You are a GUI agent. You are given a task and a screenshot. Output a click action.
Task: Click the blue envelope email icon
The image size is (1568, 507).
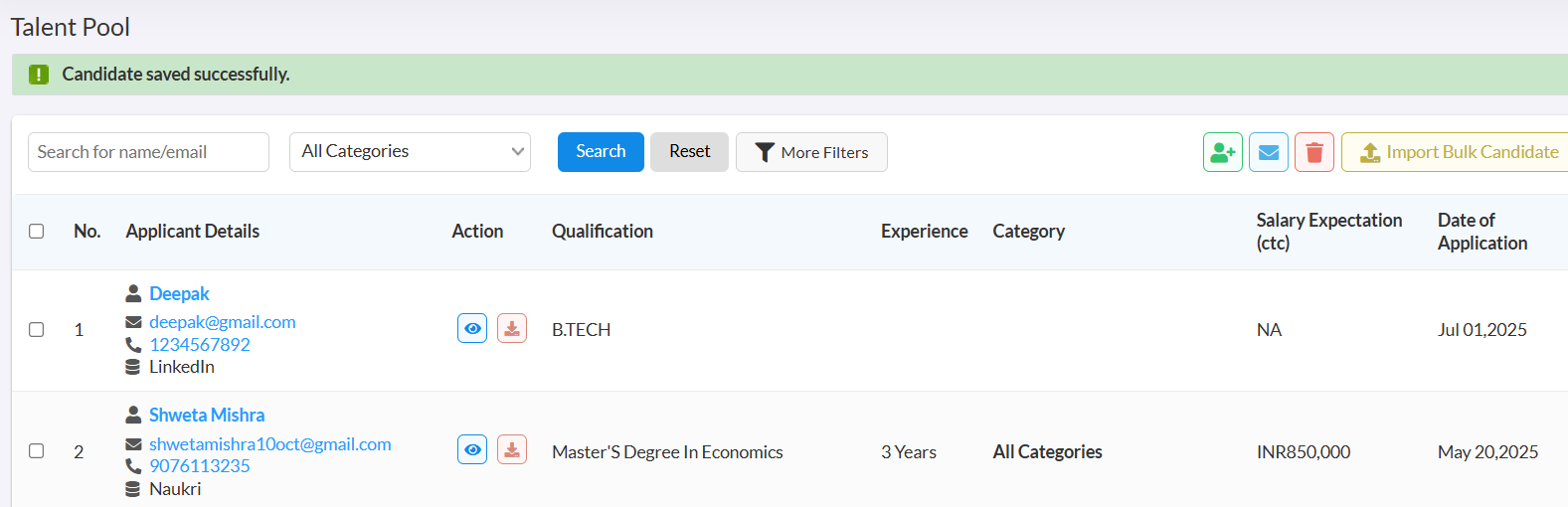tap(1268, 152)
